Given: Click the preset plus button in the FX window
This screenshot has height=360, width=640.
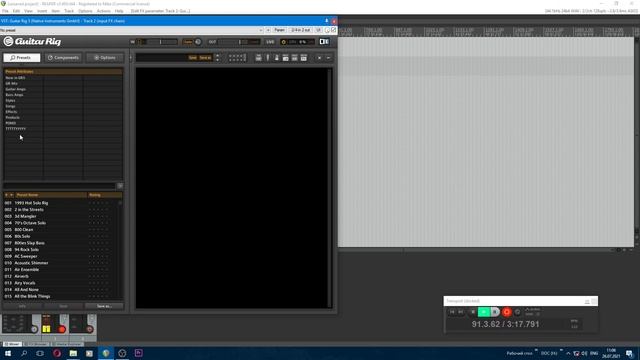Looking at the screenshot, I should [x=268, y=30].
